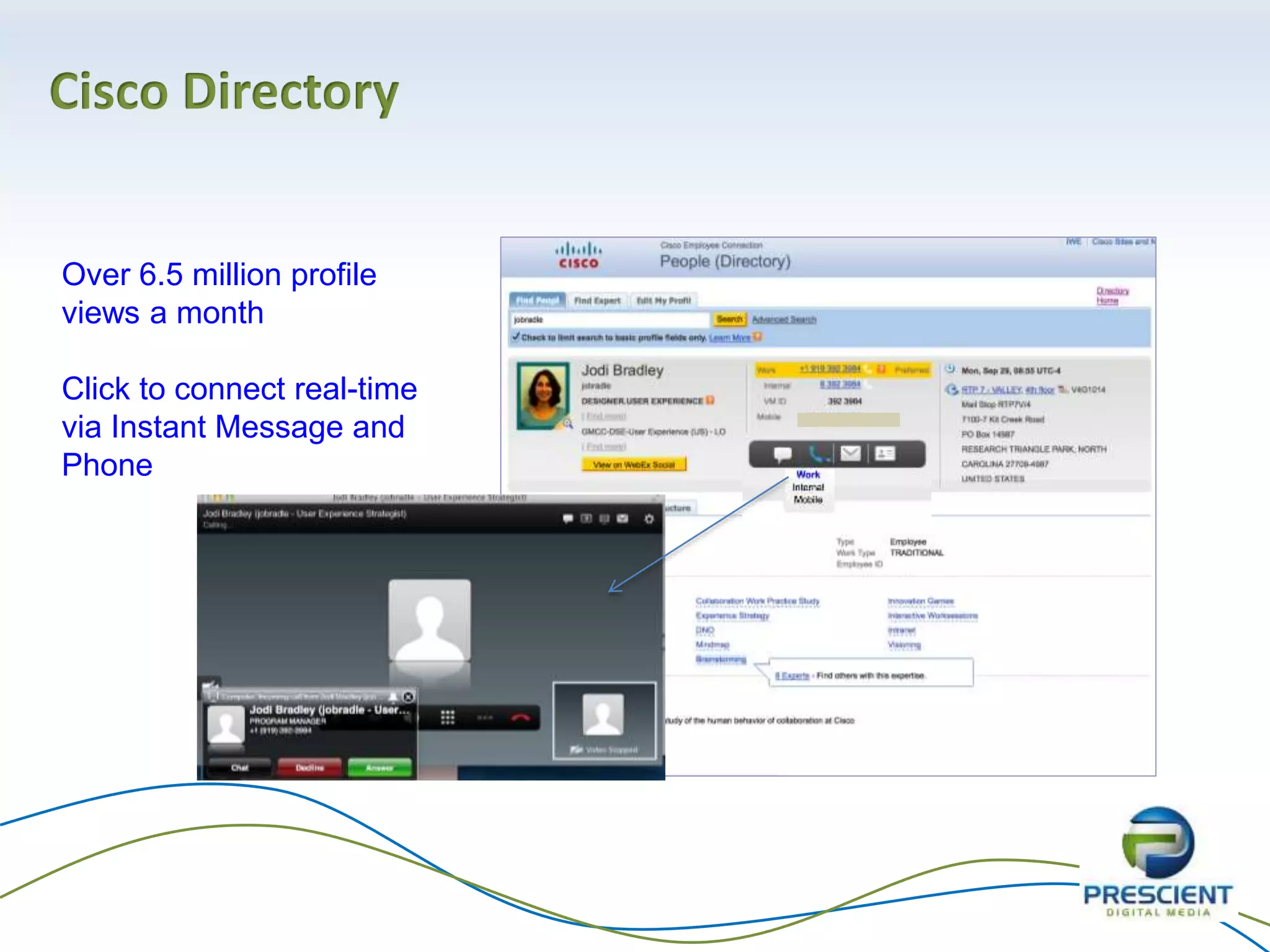
Task: Close the incoming call notification popup
Action: [x=408, y=697]
